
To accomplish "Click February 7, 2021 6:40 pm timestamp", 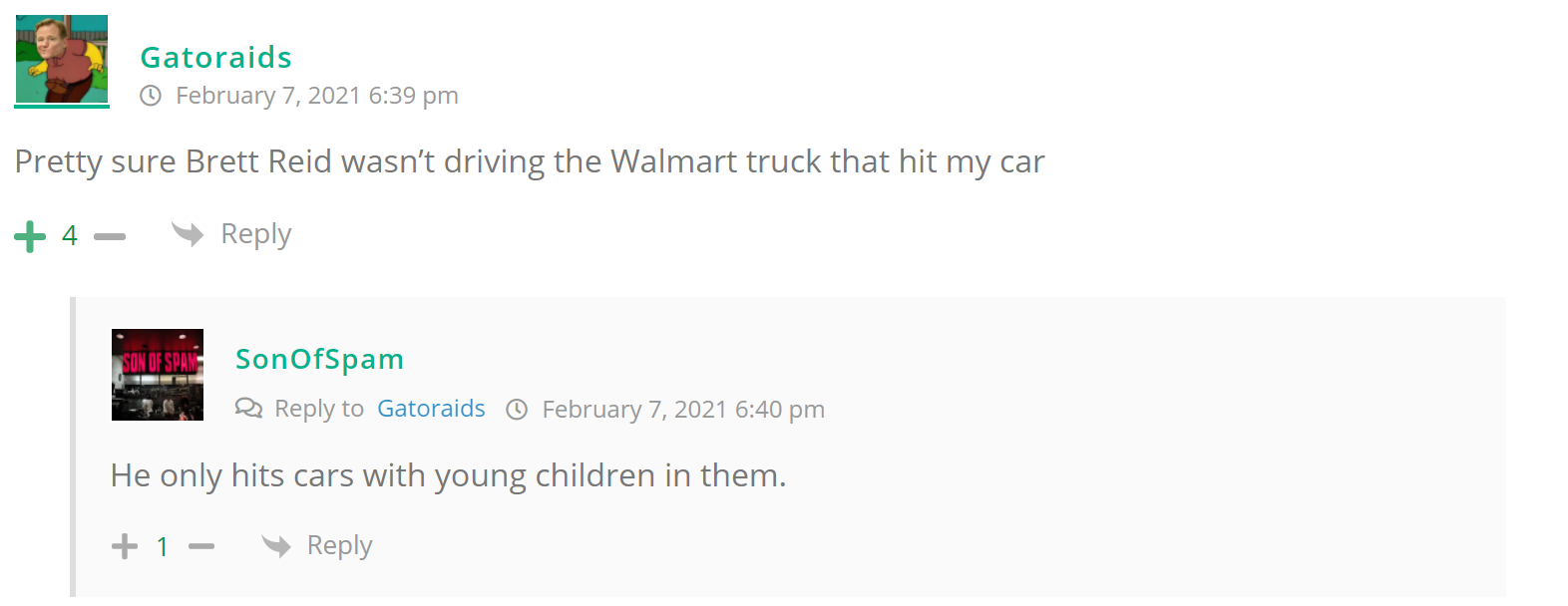I will click(683, 410).
